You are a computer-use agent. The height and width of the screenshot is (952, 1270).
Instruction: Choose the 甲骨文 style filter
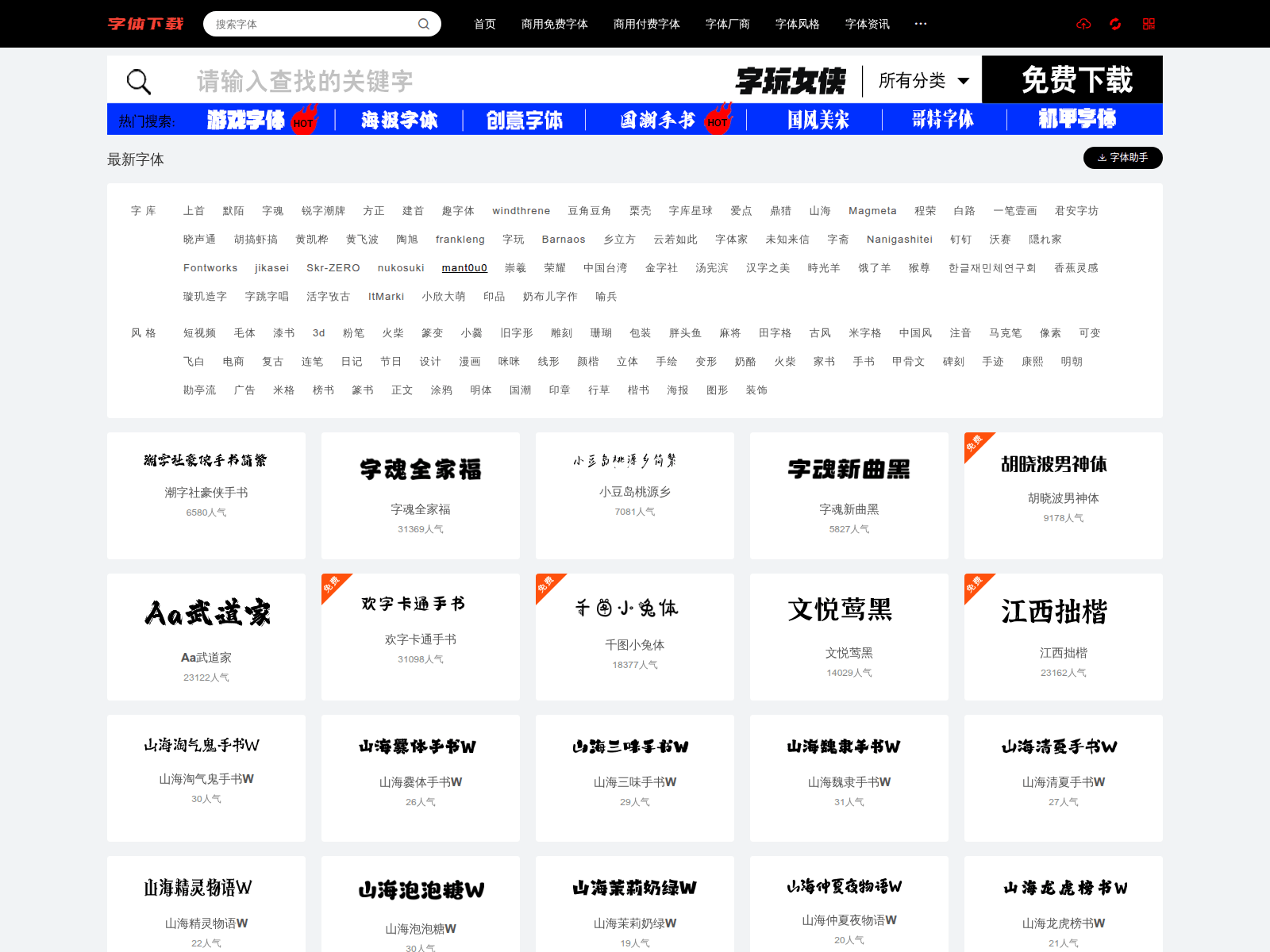908,362
